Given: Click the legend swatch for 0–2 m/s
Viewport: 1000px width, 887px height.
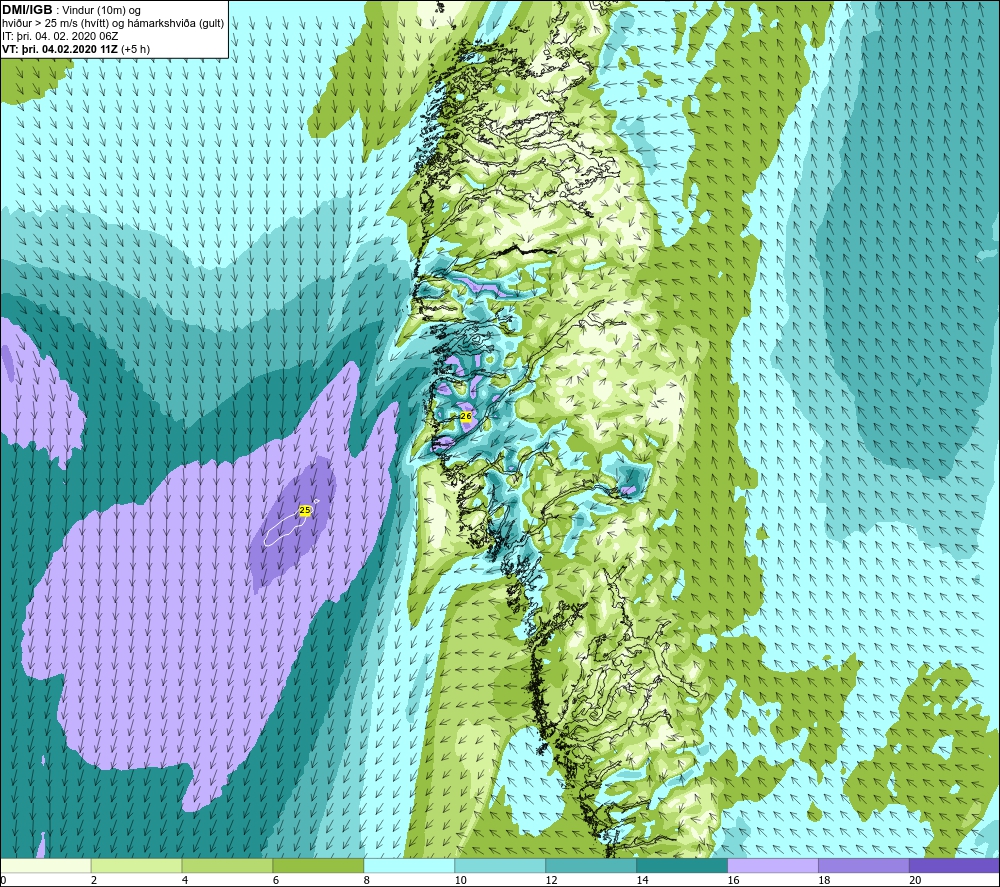Looking at the screenshot, I should (45, 866).
